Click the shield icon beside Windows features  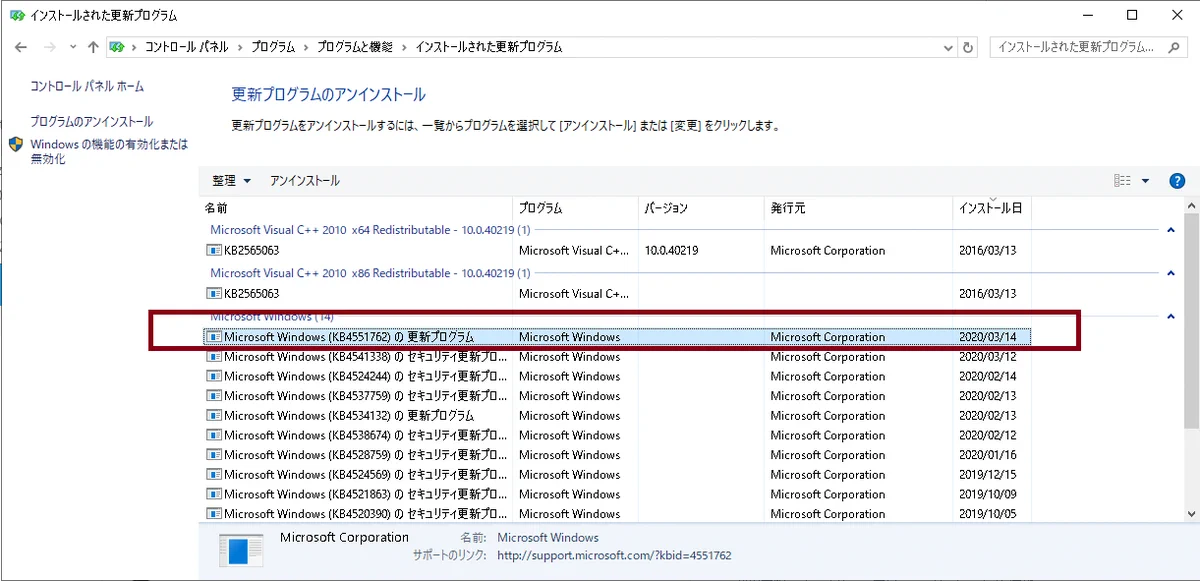coord(16,144)
